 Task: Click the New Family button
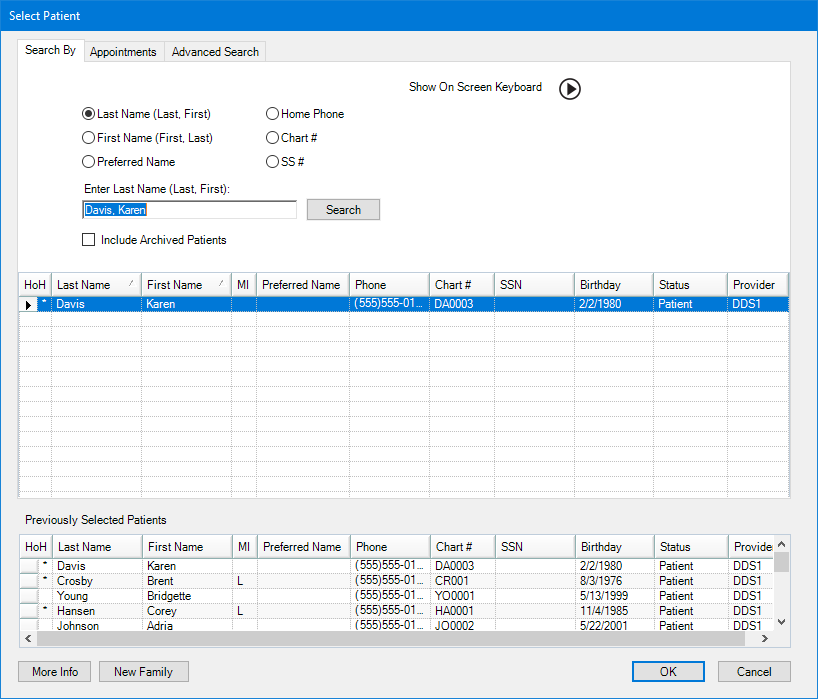(x=143, y=672)
